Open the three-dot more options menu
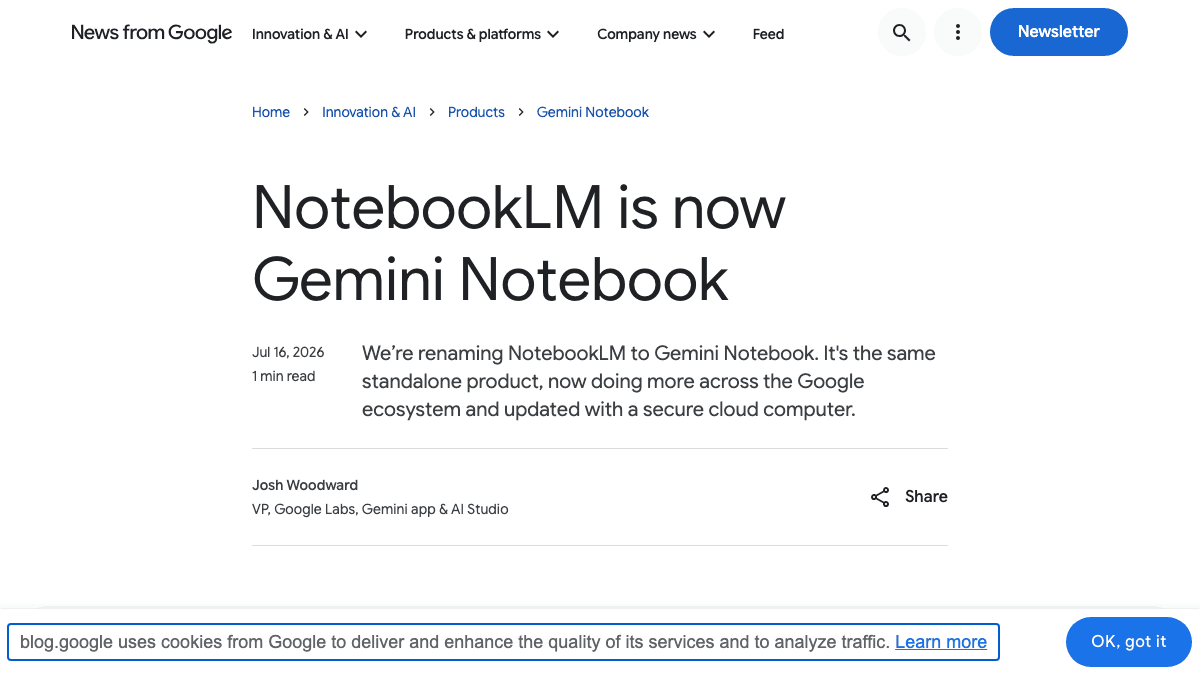Screen dimensions: 1200x675 click(x=958, y=32)
